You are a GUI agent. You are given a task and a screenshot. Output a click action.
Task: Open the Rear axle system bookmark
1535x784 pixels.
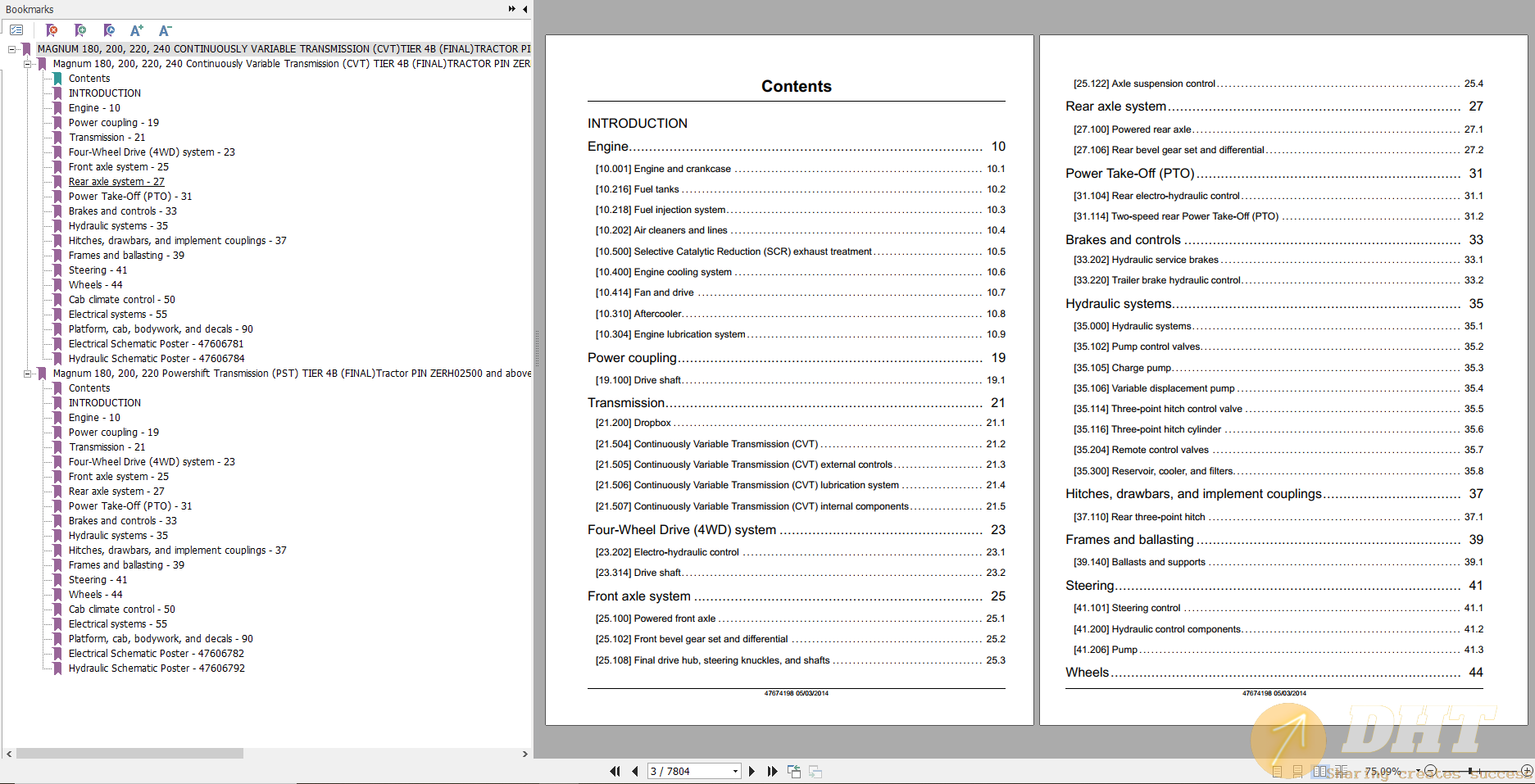click(x=116, y=181)
